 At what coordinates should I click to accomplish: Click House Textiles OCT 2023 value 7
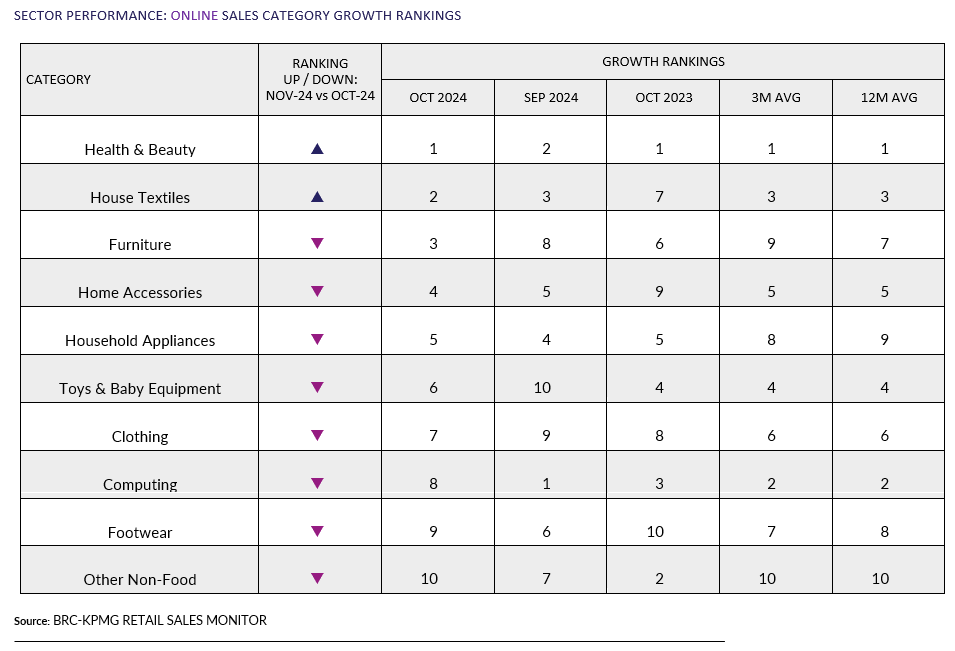point(659,197)
